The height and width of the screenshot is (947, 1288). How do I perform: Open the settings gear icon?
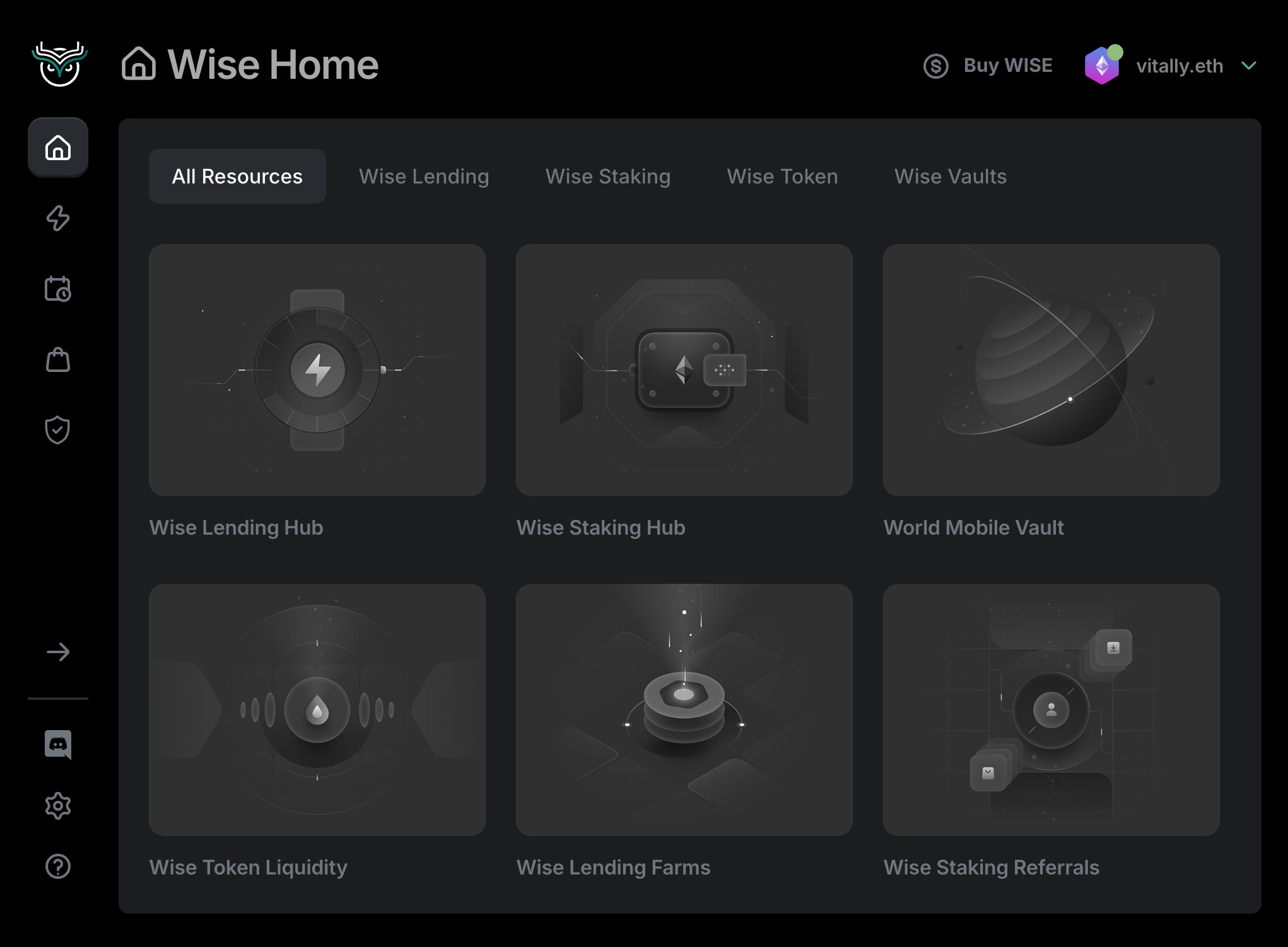tap(58, 805)
